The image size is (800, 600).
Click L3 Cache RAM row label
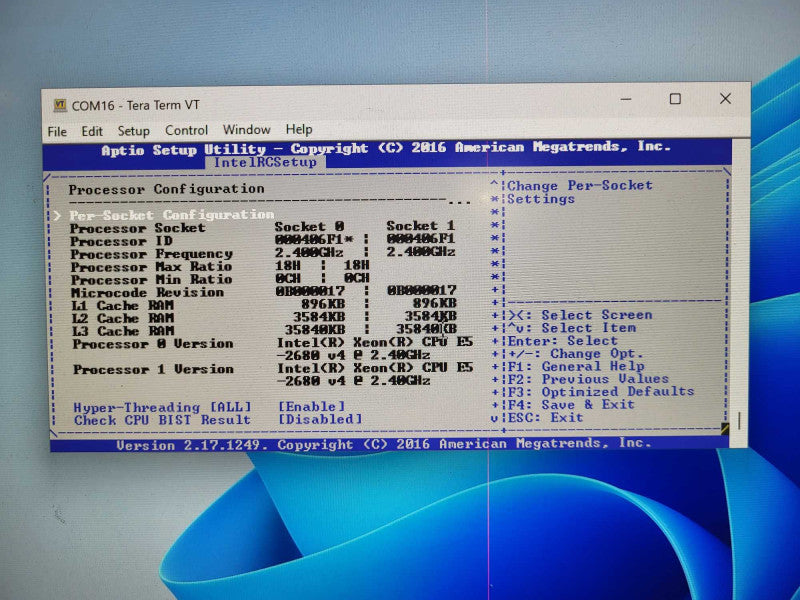click(123, 331)
